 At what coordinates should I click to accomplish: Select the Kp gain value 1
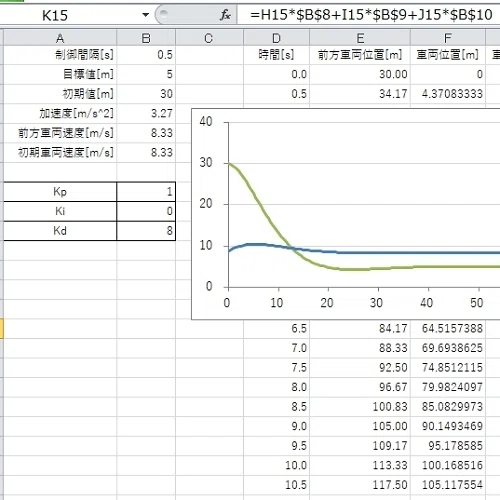tap(146, 192)
